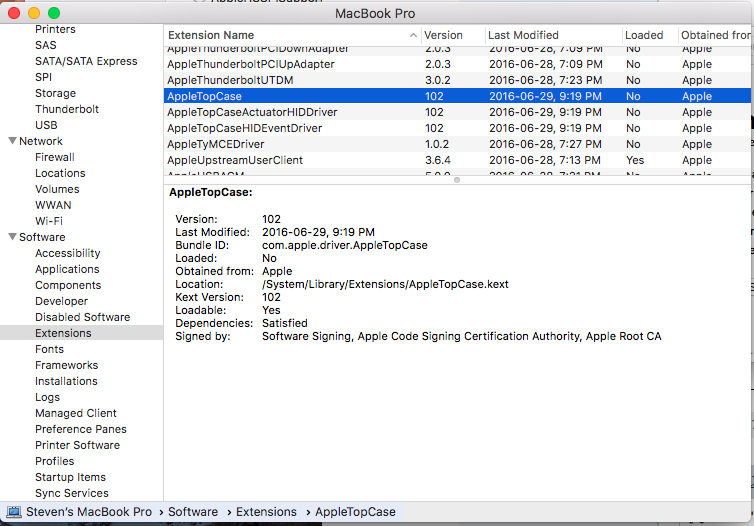Open Sync Services under Software
This screenshot has width=754, height=526.
[x=72, y=493]
